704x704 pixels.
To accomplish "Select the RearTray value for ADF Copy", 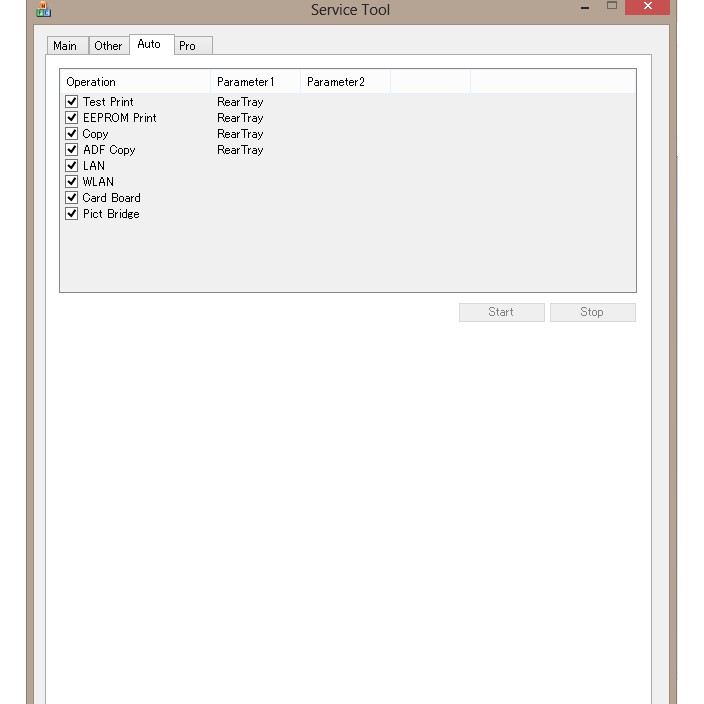I will [x=240, y=150].
